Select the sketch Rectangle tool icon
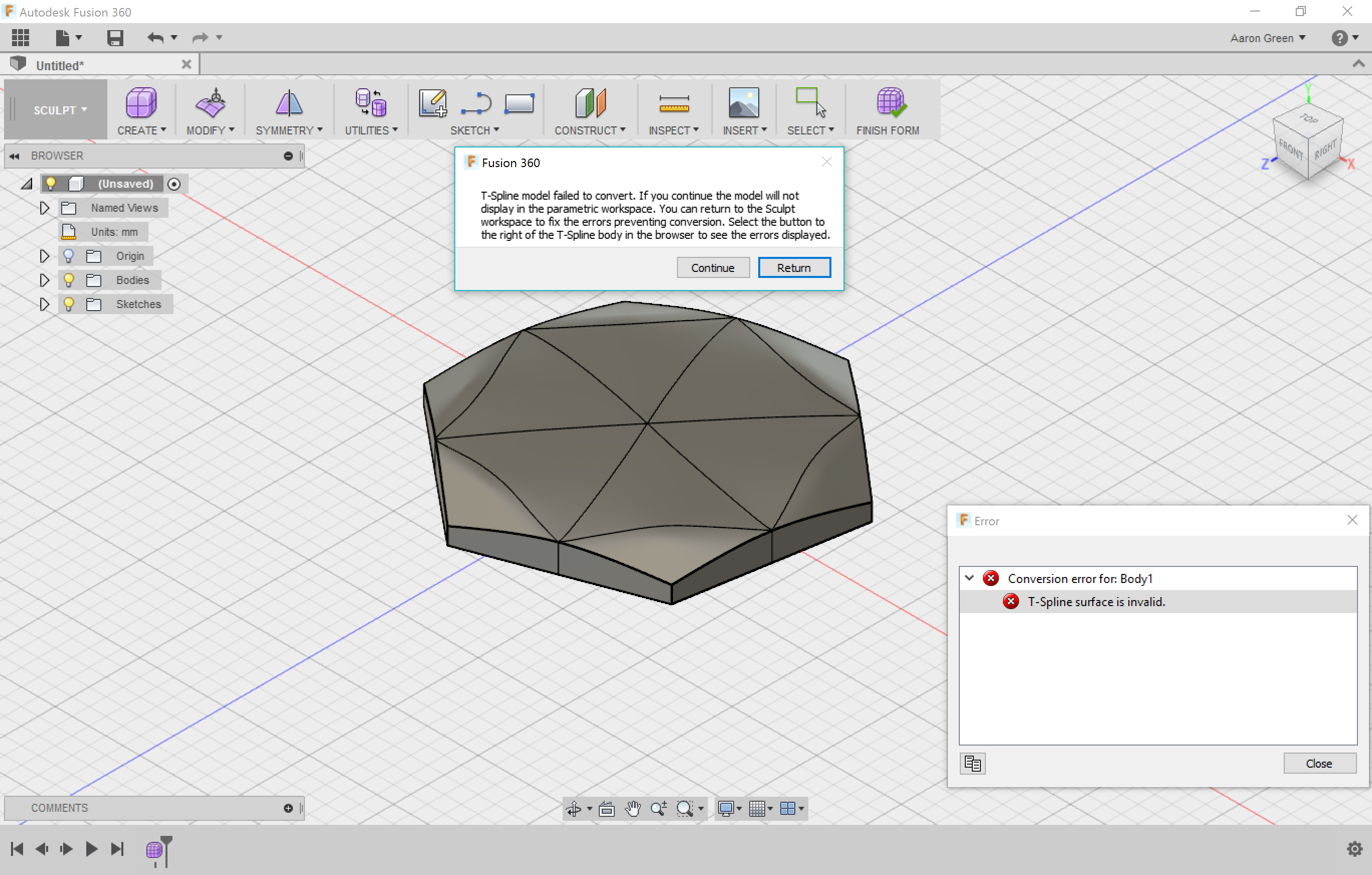The width and height of the screenshot is (1372, 875). tap(519, 104)
